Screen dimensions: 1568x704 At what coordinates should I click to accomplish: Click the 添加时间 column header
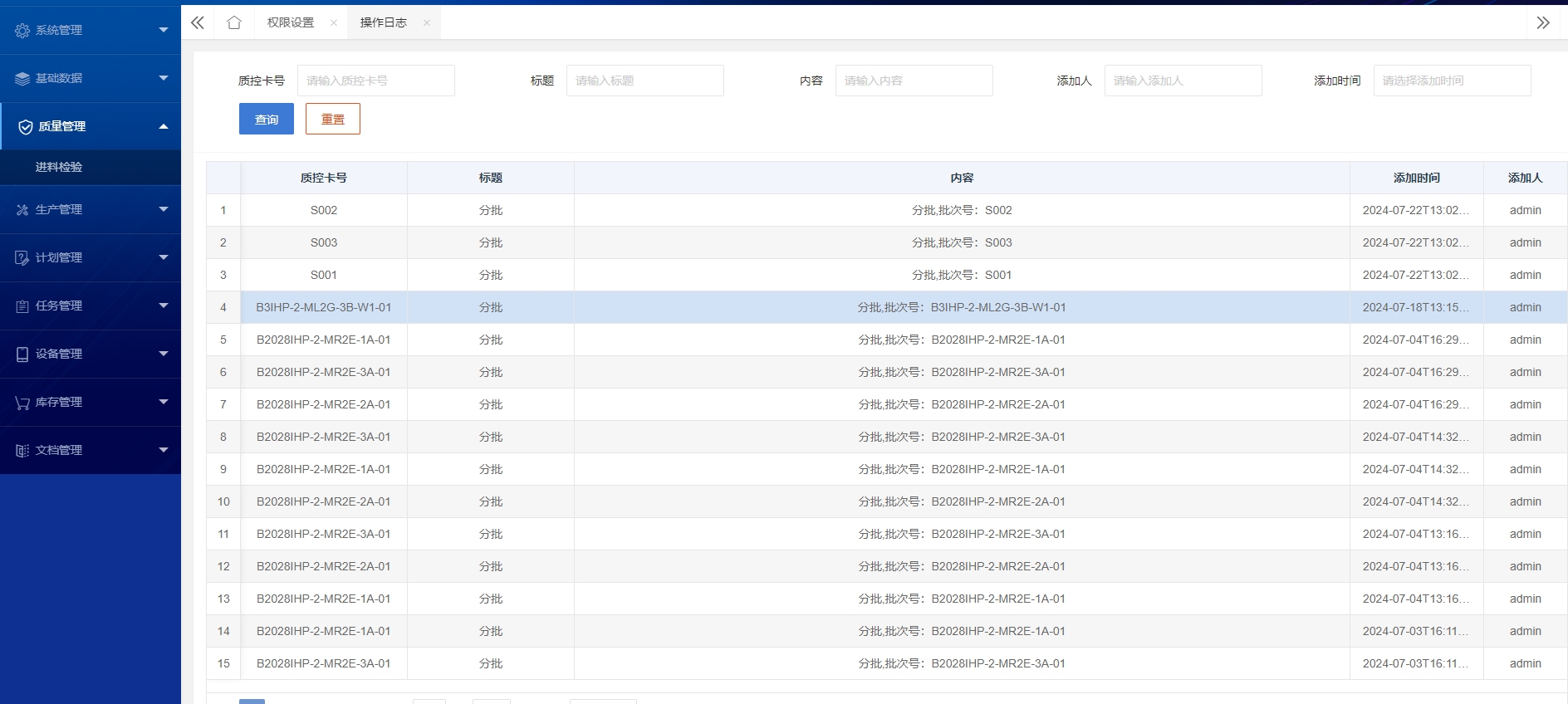[x=1417, y=178]
